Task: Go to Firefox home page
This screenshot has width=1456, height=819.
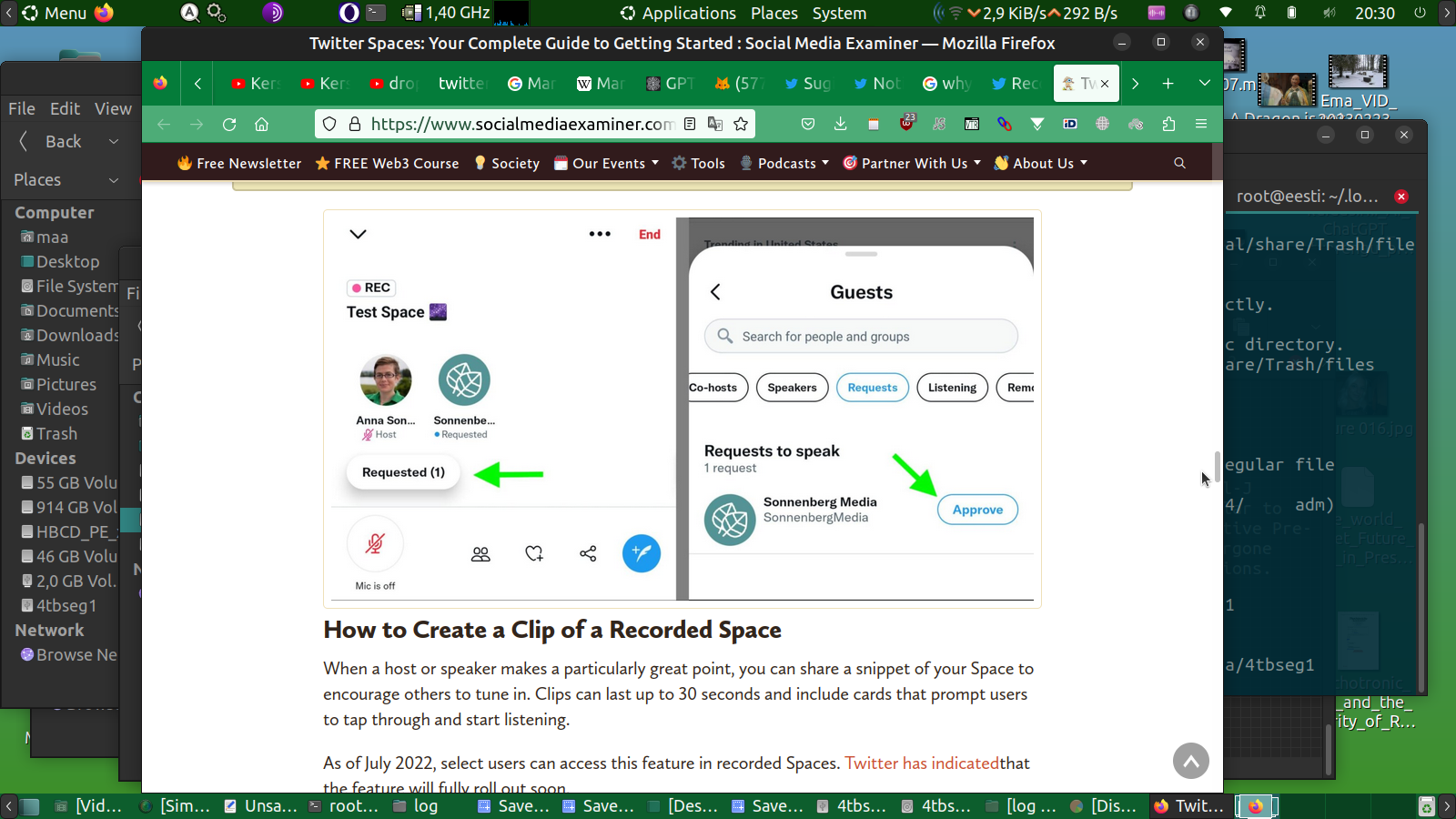Action: pos(262,124)
